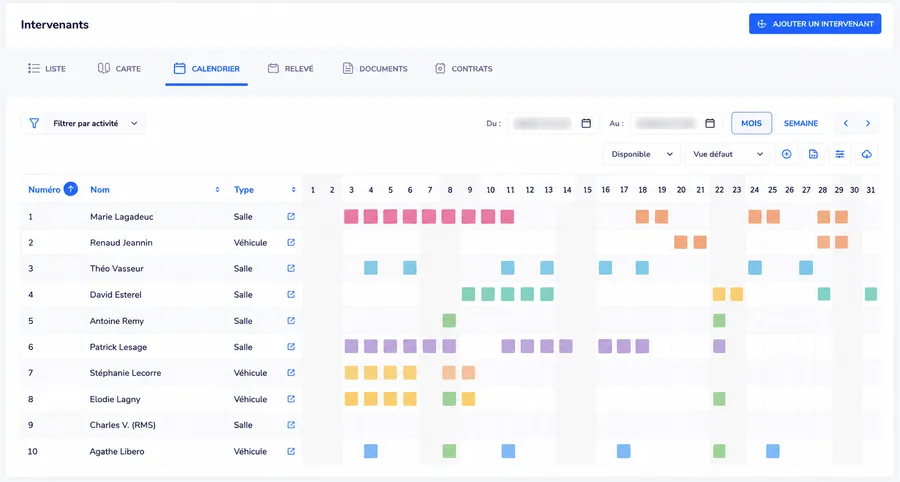The image size is (900, 482).
Task: Open the Disponible dropdown
Action: click(642, 154)
